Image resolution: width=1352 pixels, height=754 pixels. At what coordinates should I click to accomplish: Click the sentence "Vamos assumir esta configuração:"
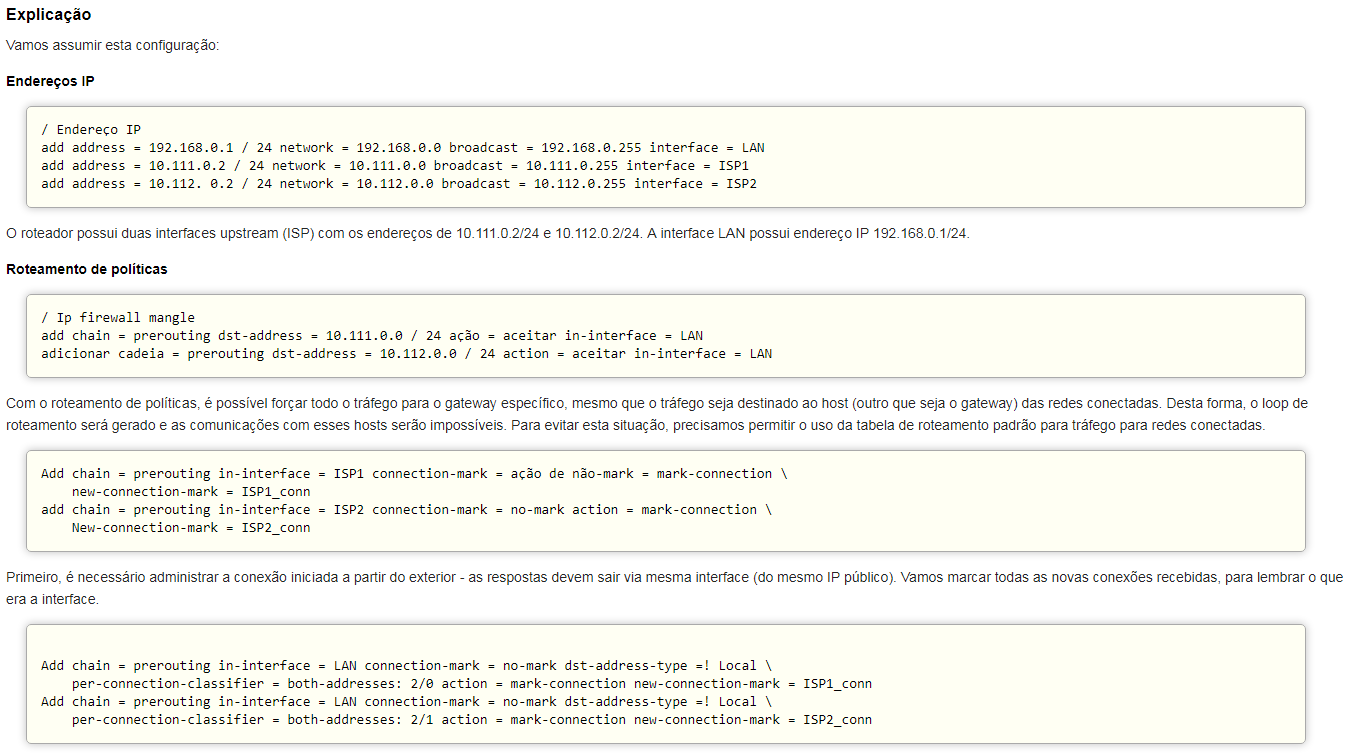[112, 46]
